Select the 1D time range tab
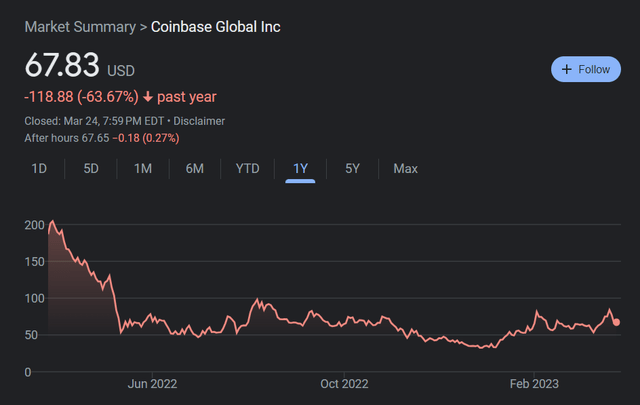 click(x=39, y=169)
